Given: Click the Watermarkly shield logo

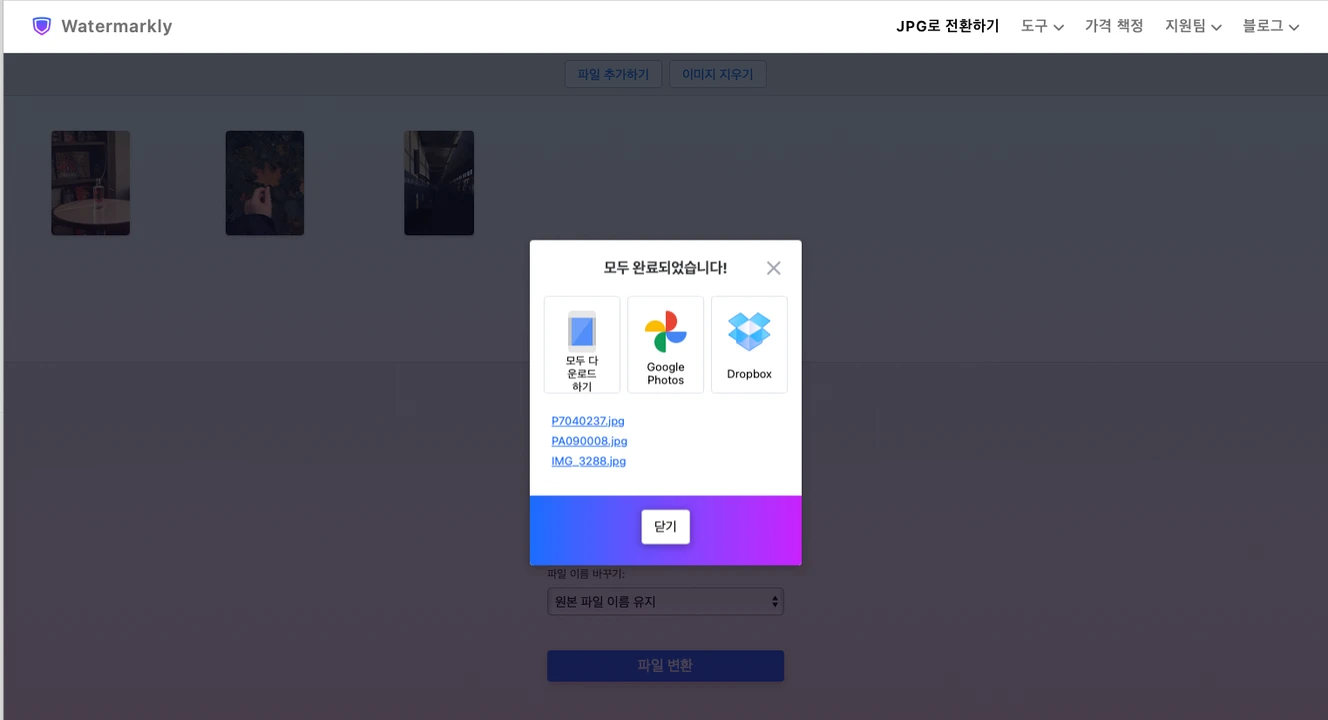Looking at the screenshot, I should click(41, 25).
